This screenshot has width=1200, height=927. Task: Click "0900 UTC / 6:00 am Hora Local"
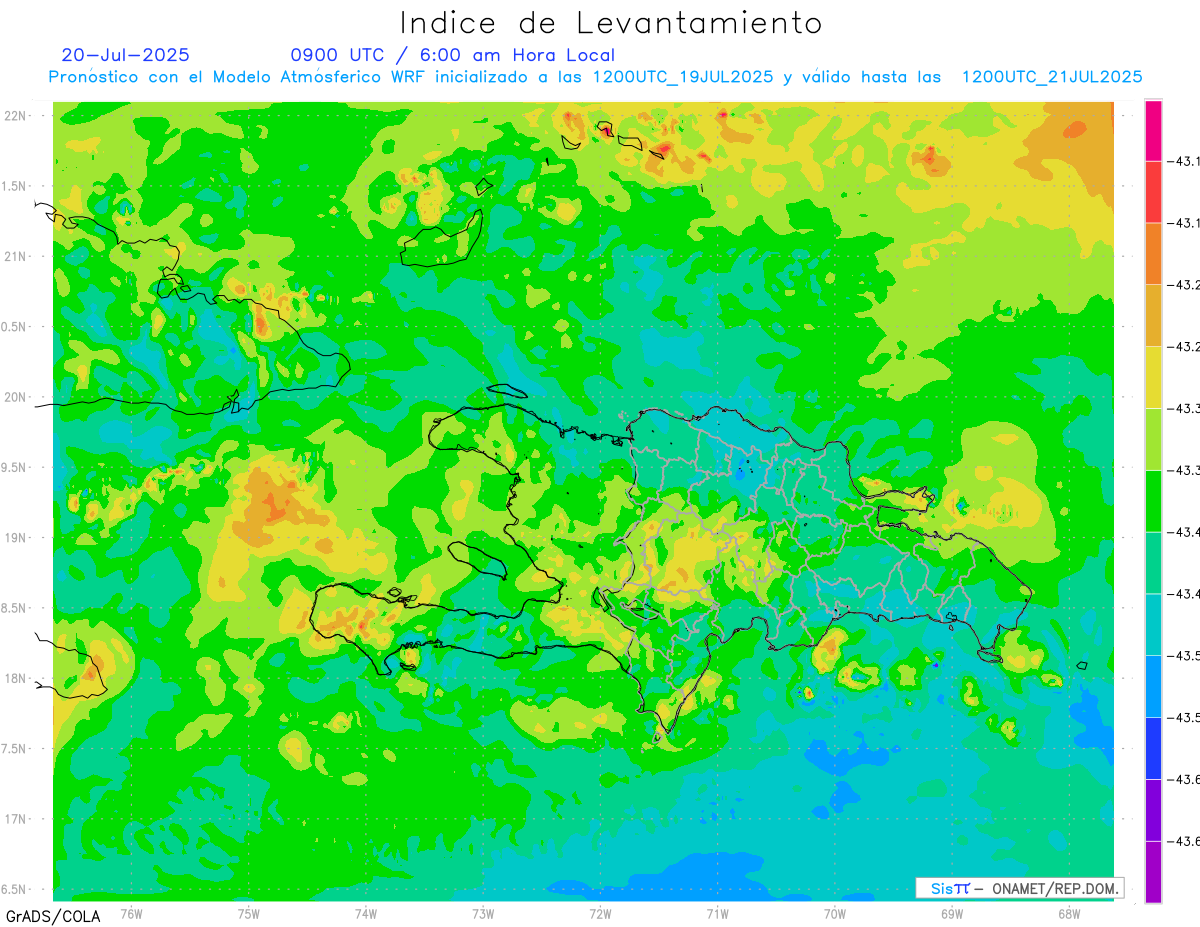pyautogui.click(x=453, y=55)
